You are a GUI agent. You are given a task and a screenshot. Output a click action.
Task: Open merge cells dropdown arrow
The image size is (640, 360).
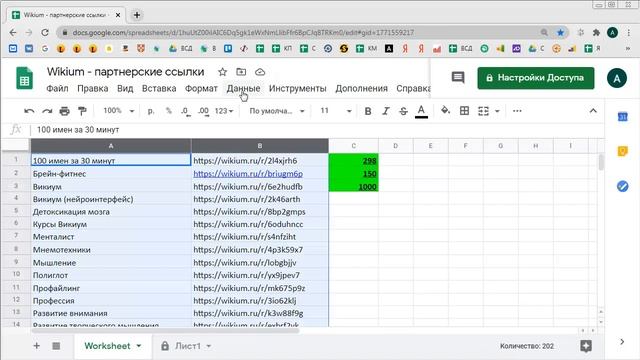pyautogui.click(x=497, y=111)
